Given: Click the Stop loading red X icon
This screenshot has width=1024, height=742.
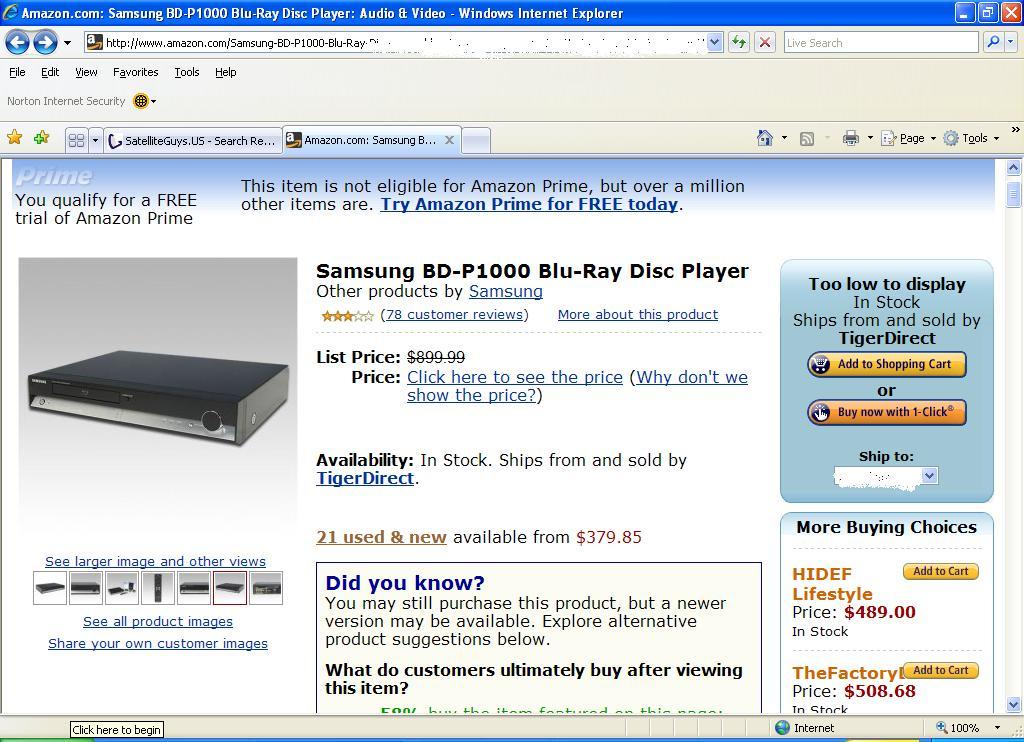Looking at the screenshot, I should [x=764, y=42].
